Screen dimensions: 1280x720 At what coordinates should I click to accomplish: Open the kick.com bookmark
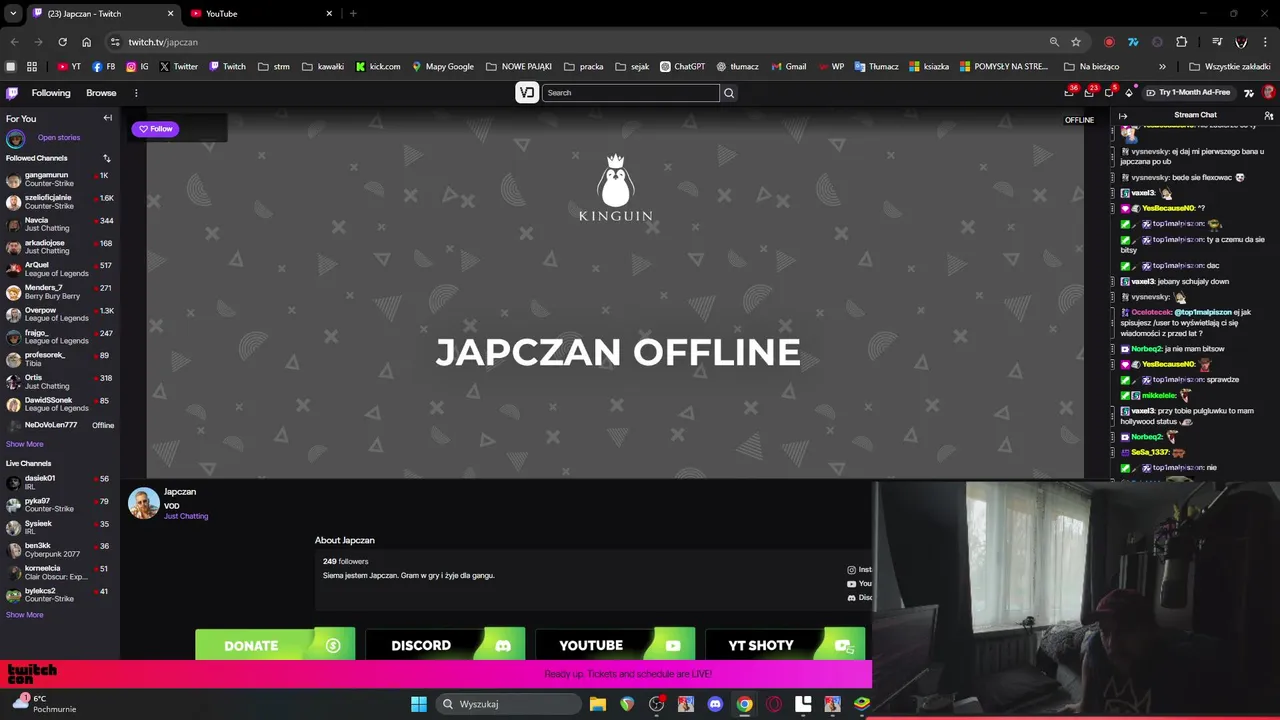378,67
